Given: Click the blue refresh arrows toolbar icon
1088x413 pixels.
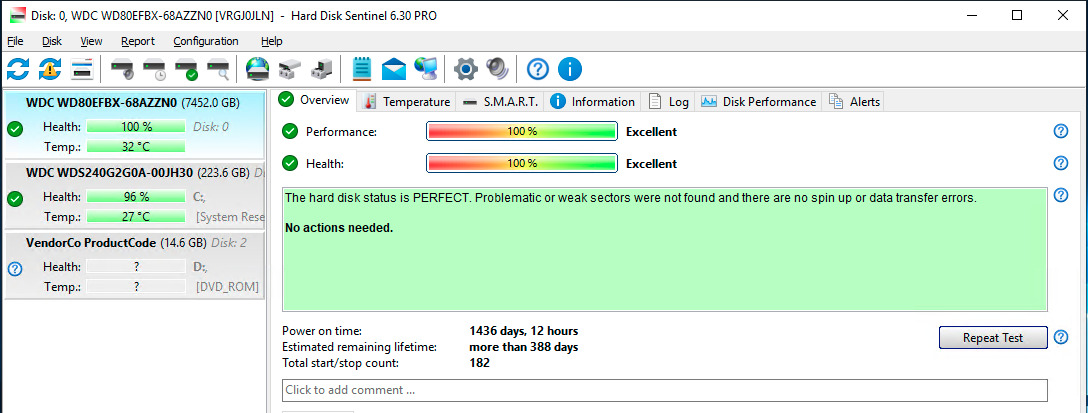Looking at the screenshot, I should pyautogui.click(x=18, y=69).
